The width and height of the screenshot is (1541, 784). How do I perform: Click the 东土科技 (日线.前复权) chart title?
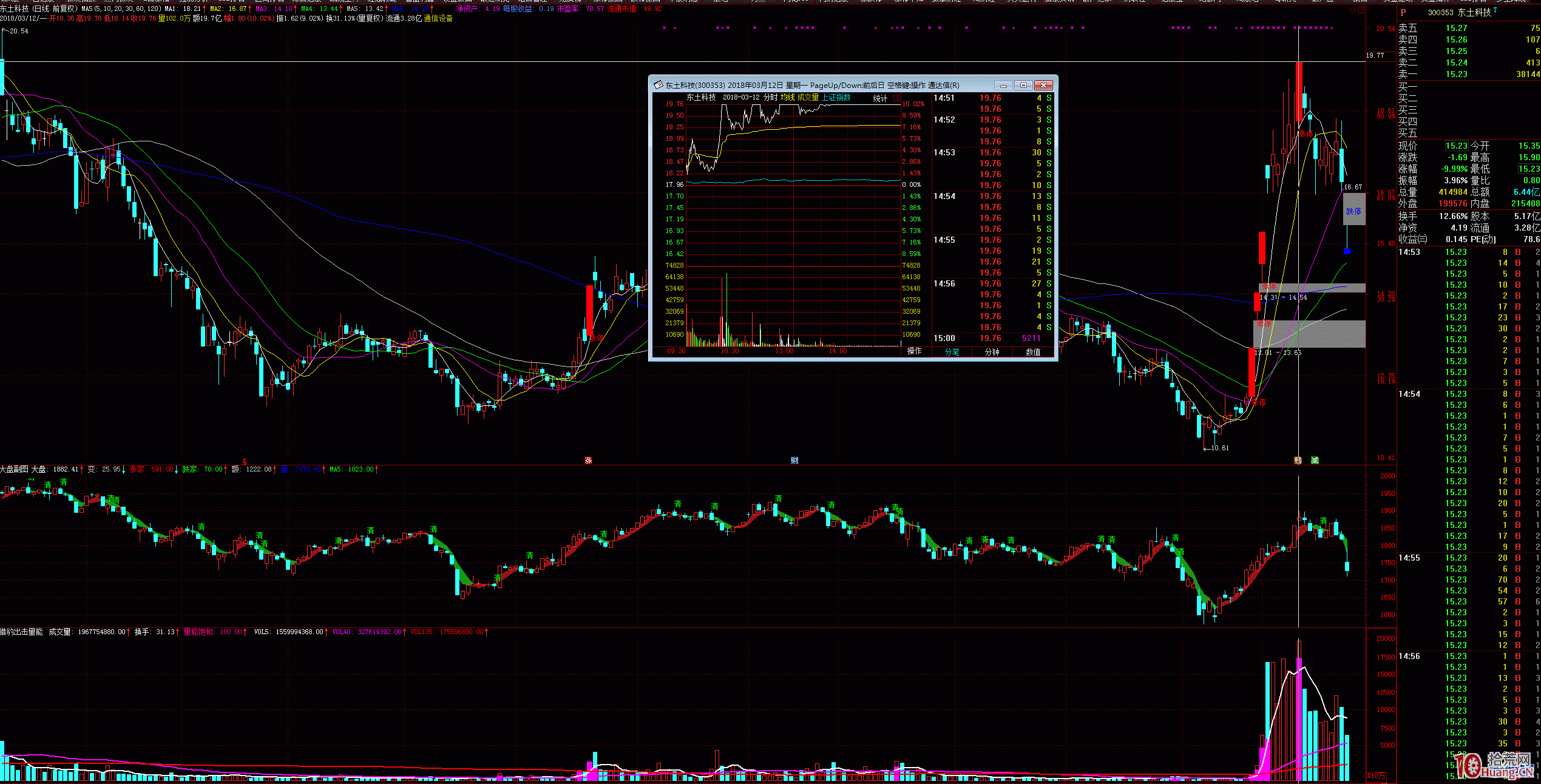coord(39,9)
